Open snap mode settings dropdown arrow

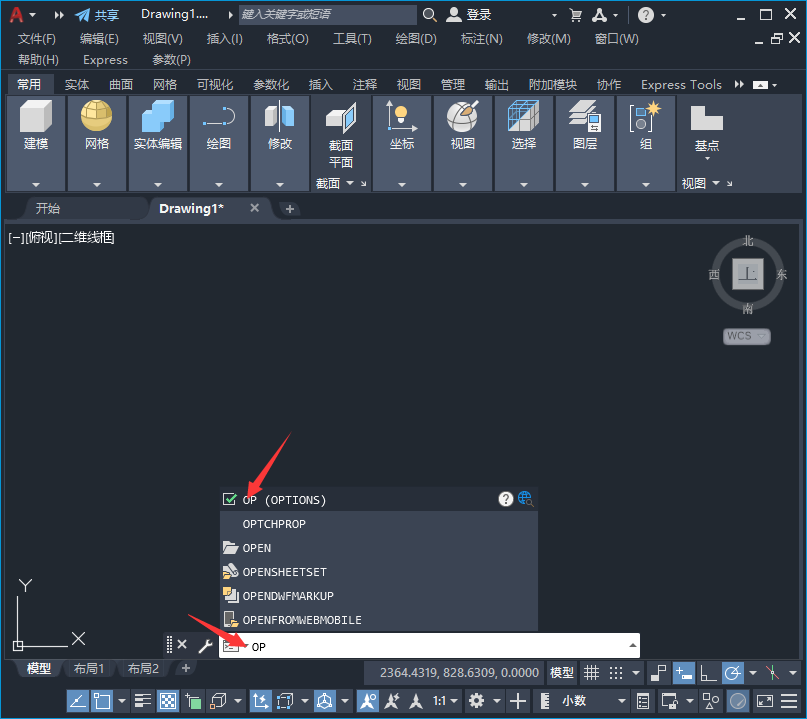[636, 672]
